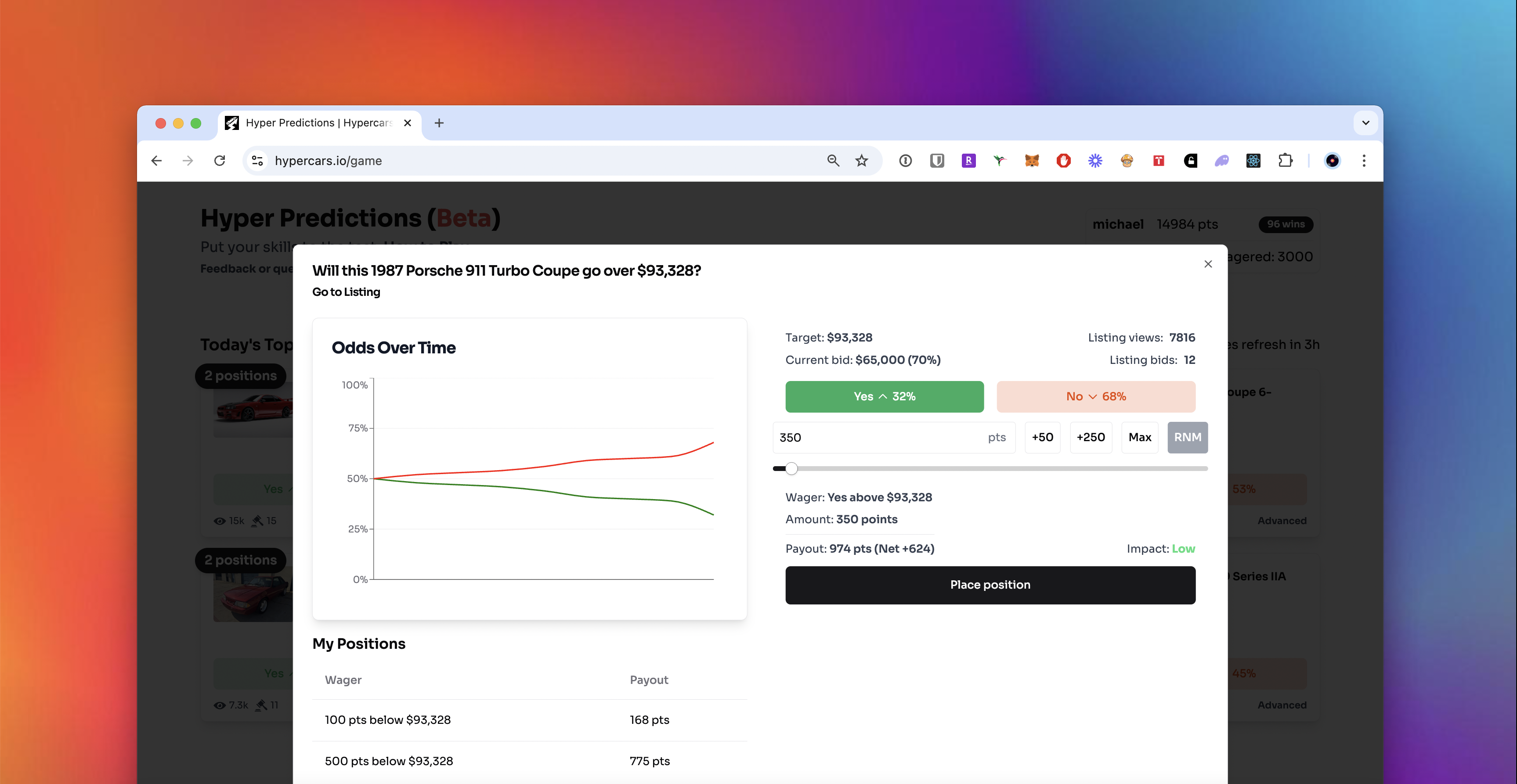Open a new browser tab
Screen dimensions: 1517x784
pyautogui.click(x=439, y=123)
